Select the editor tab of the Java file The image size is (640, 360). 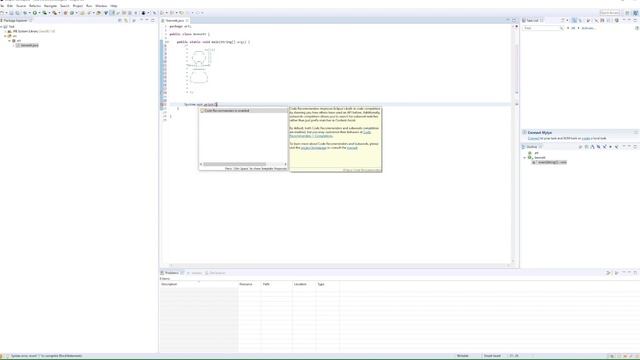point(175,20)
